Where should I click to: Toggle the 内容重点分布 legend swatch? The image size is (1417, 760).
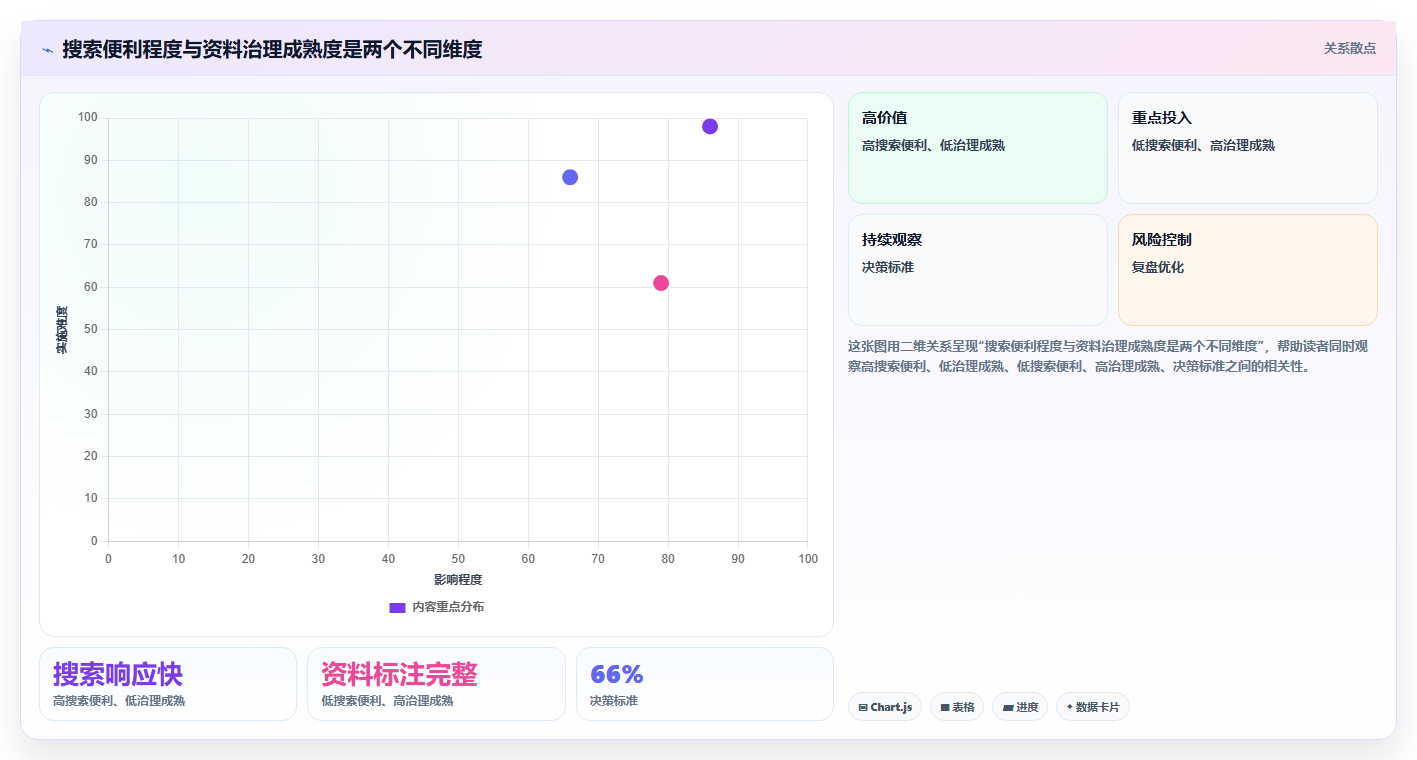pos(397,607)
